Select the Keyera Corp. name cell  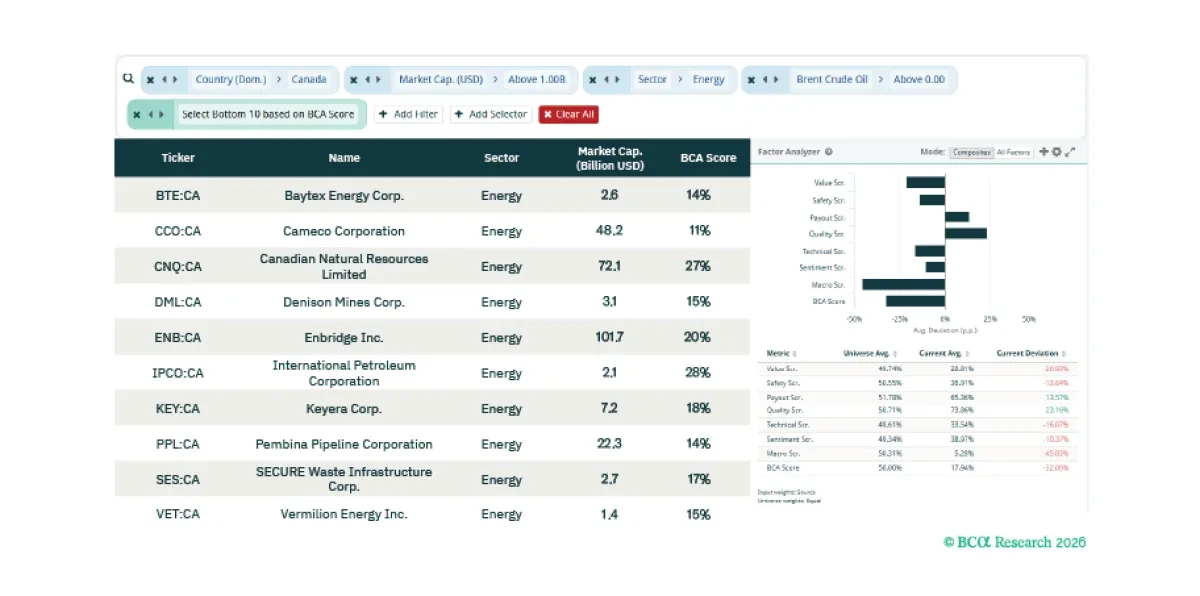(344, 409)
